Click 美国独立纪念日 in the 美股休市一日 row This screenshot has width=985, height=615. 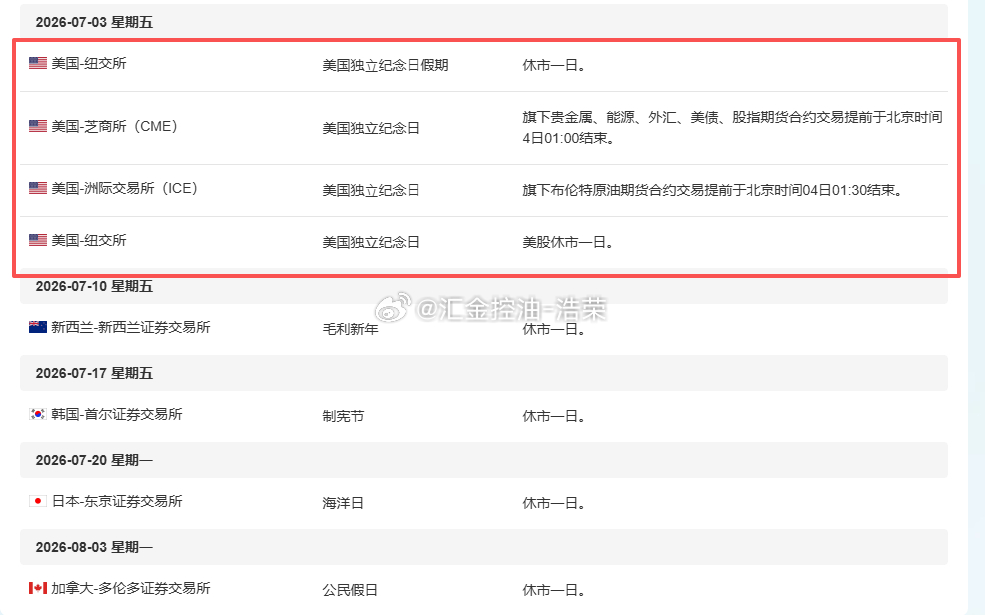click(x=371, y=242)
